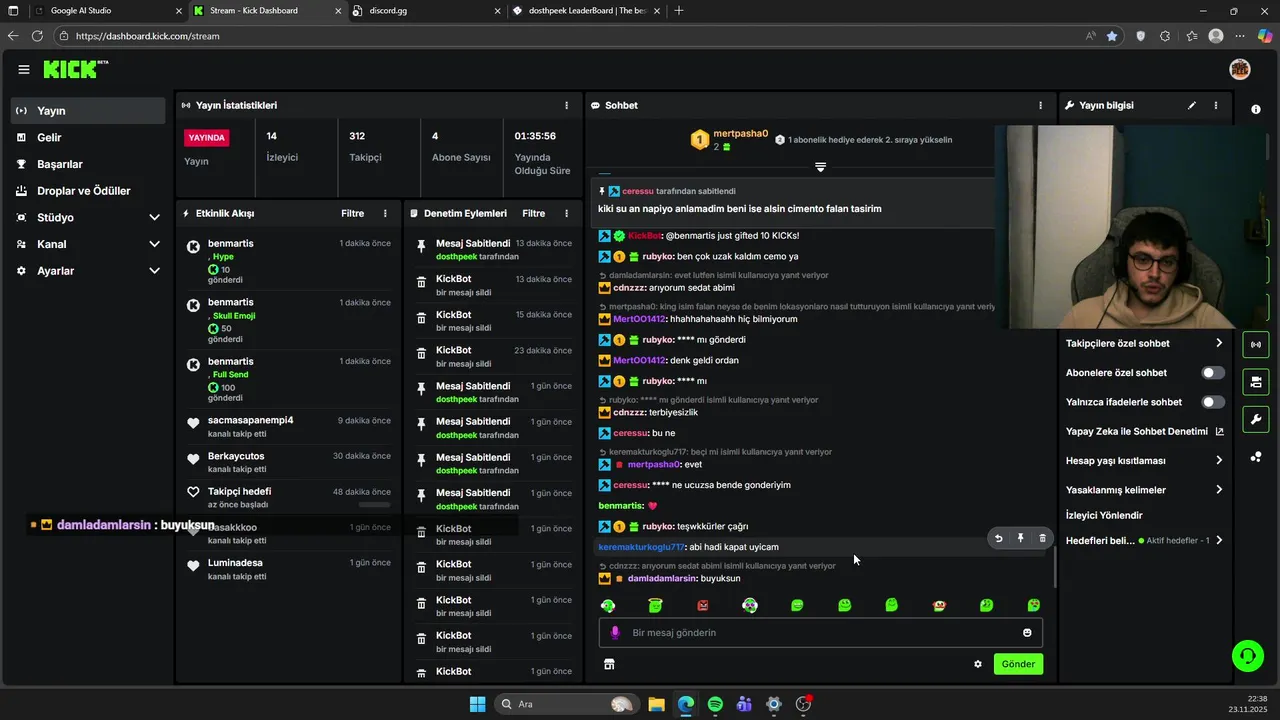Screen dimensions: 1280x720
Task: Click the Kick logo
Action: click(x=74, y=69)
